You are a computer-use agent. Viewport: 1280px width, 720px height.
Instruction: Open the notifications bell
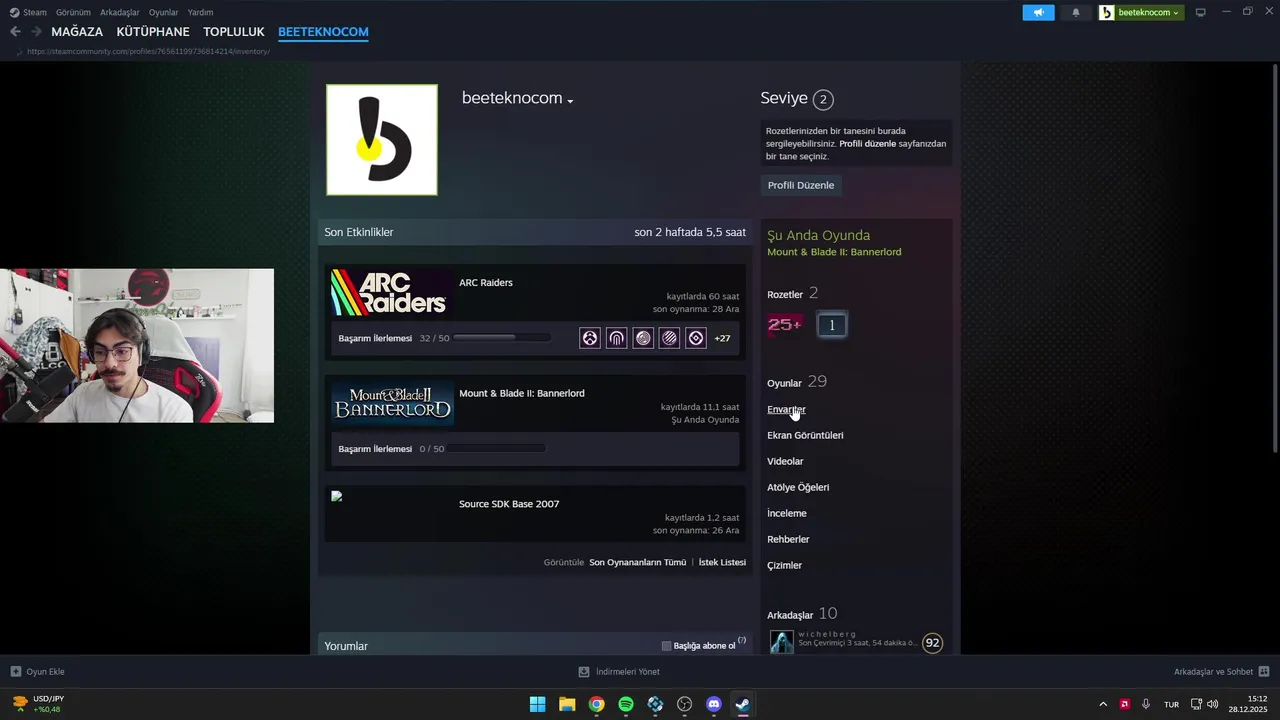tap(1076, 12)
